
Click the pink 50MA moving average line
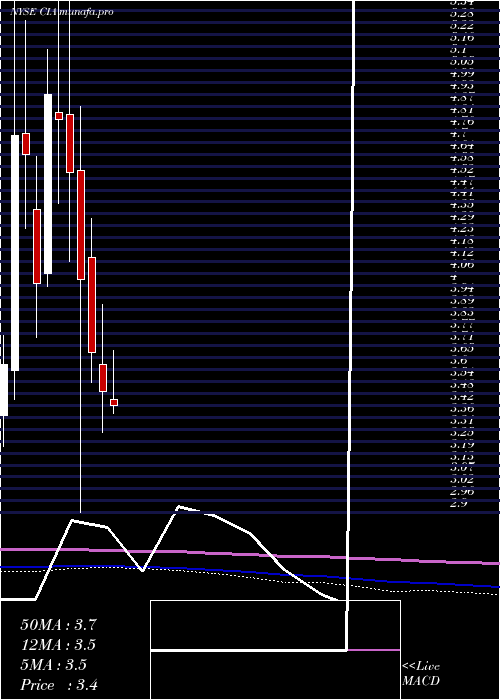[250, 554]
